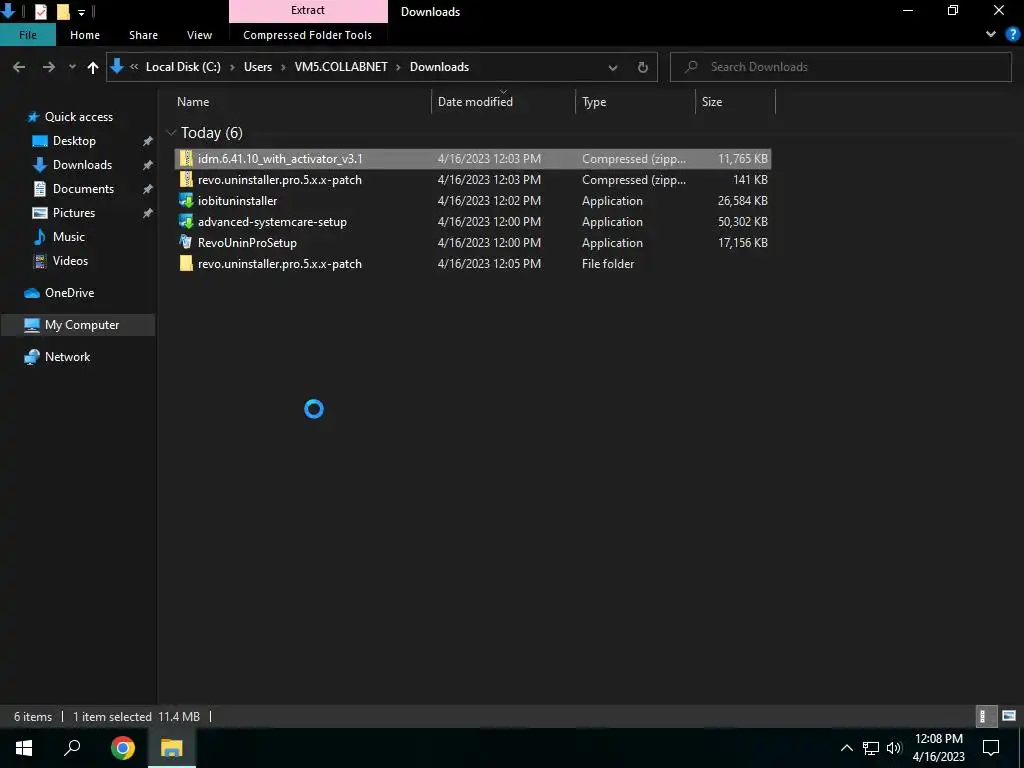Switch to the Home ribbon tab
Image resolution: width=1024 pixels, height=768 pixels.
click(85, 35)
